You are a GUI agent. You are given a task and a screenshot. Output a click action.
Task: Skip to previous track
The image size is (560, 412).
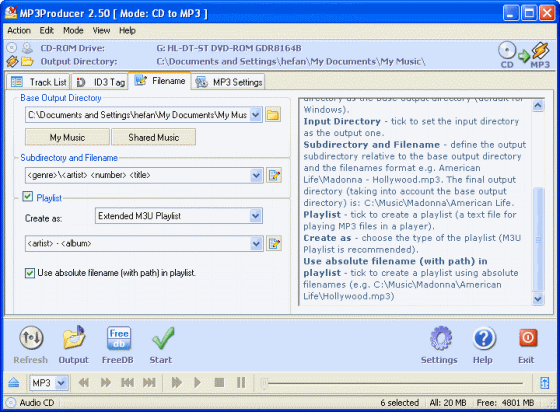(x=127, y=383)
